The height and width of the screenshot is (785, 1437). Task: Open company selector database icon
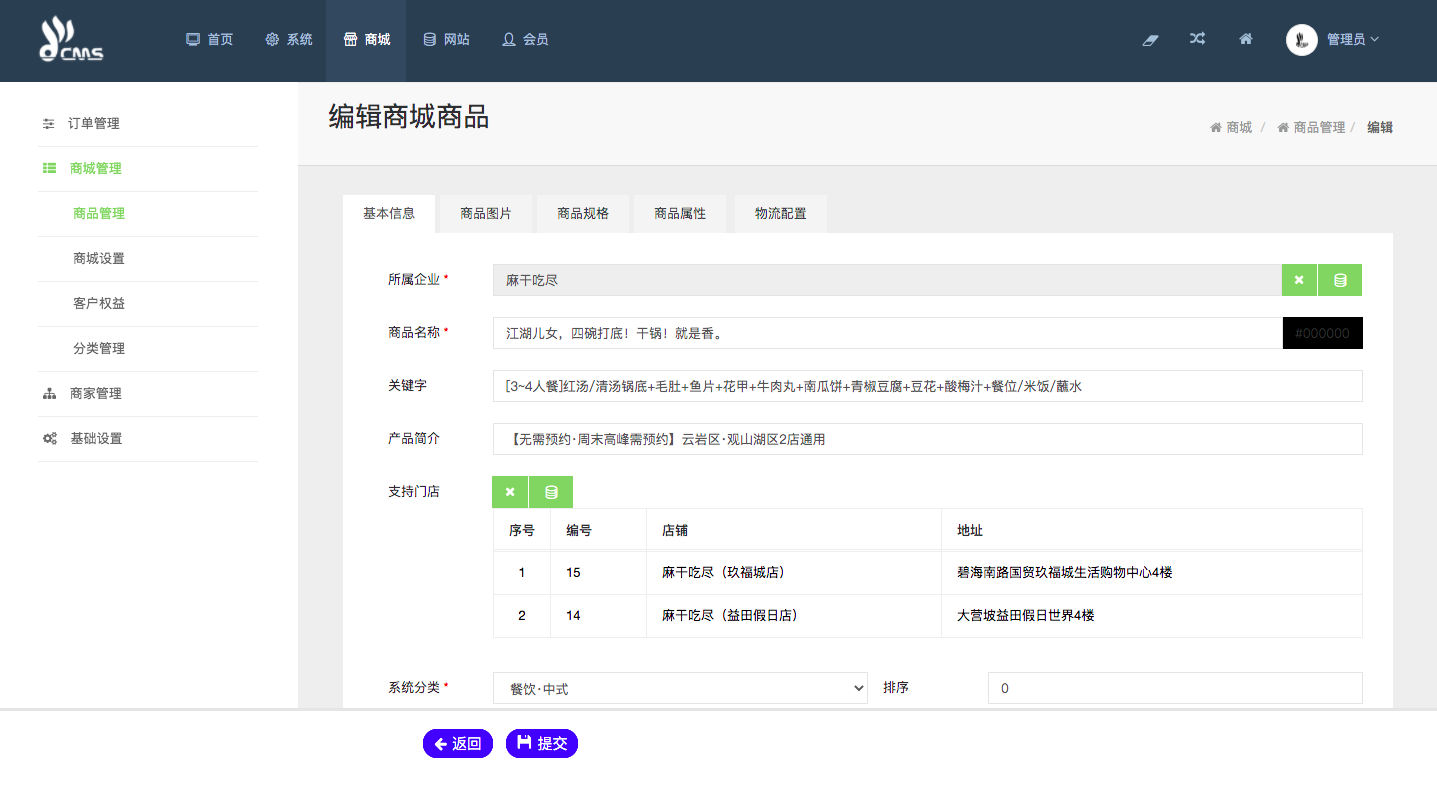[1340, 280]
